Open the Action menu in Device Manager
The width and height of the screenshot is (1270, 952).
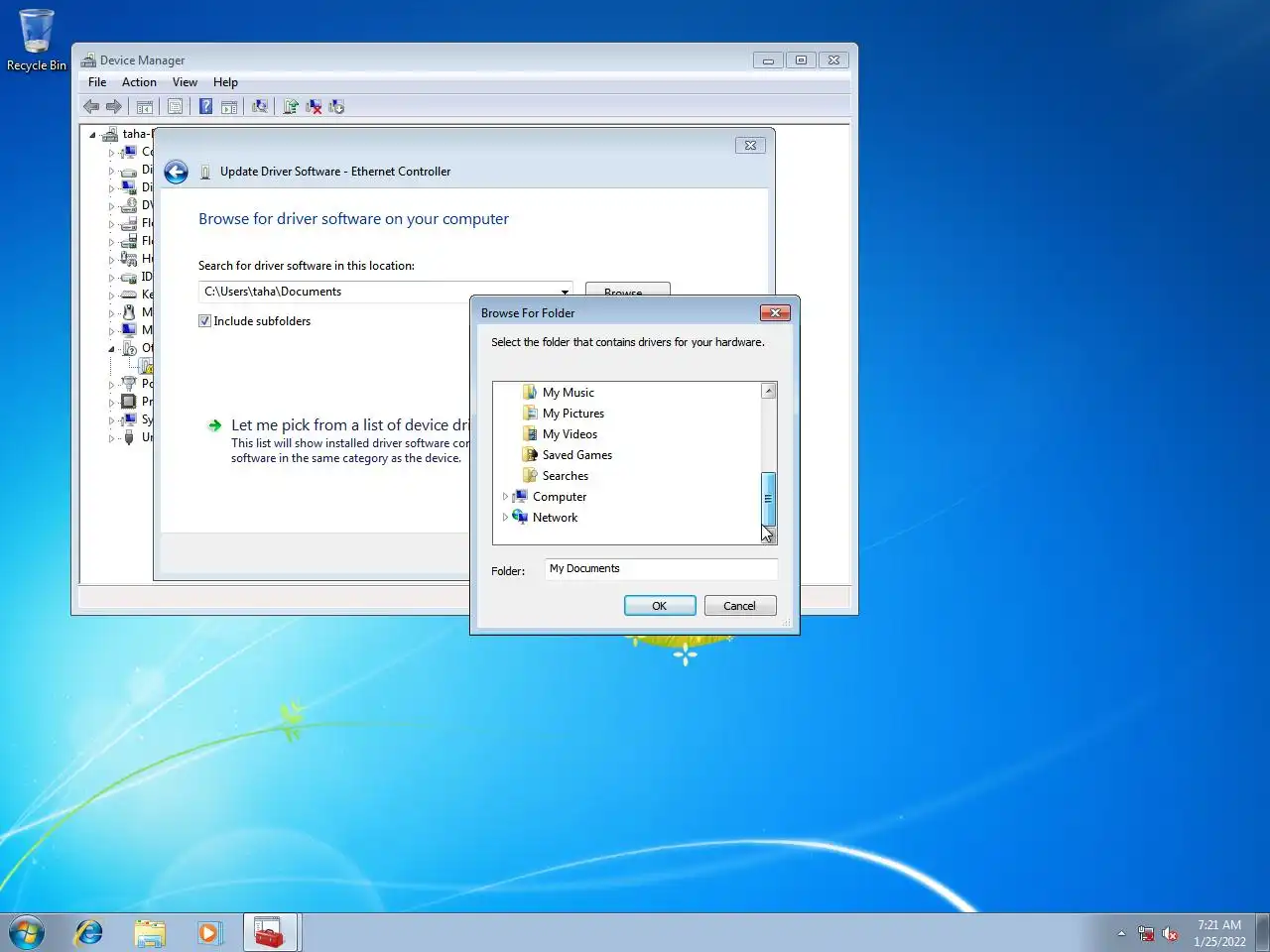pyautogui.click(x=139, y=82)
